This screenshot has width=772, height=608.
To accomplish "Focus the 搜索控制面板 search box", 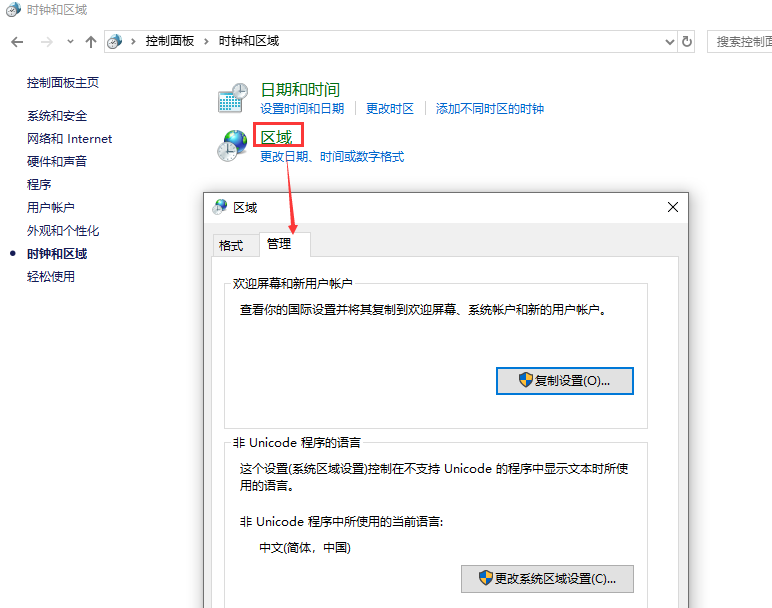I will pos(740,42).
